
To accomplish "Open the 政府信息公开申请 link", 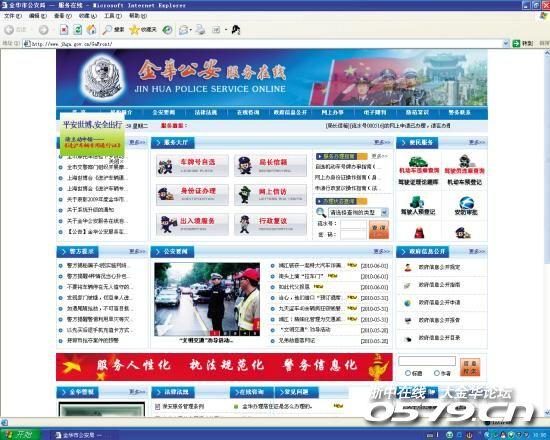I will point(439,302).
